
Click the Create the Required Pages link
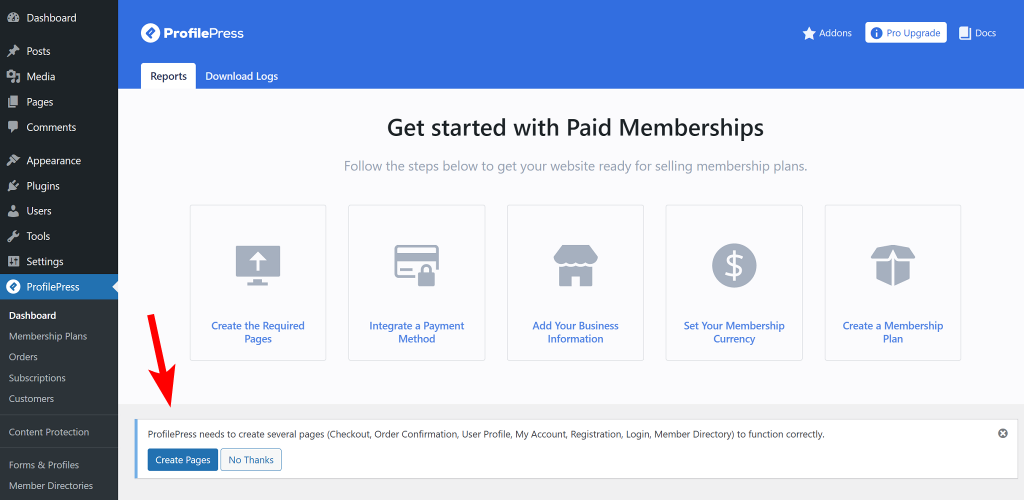coord(258,332)
